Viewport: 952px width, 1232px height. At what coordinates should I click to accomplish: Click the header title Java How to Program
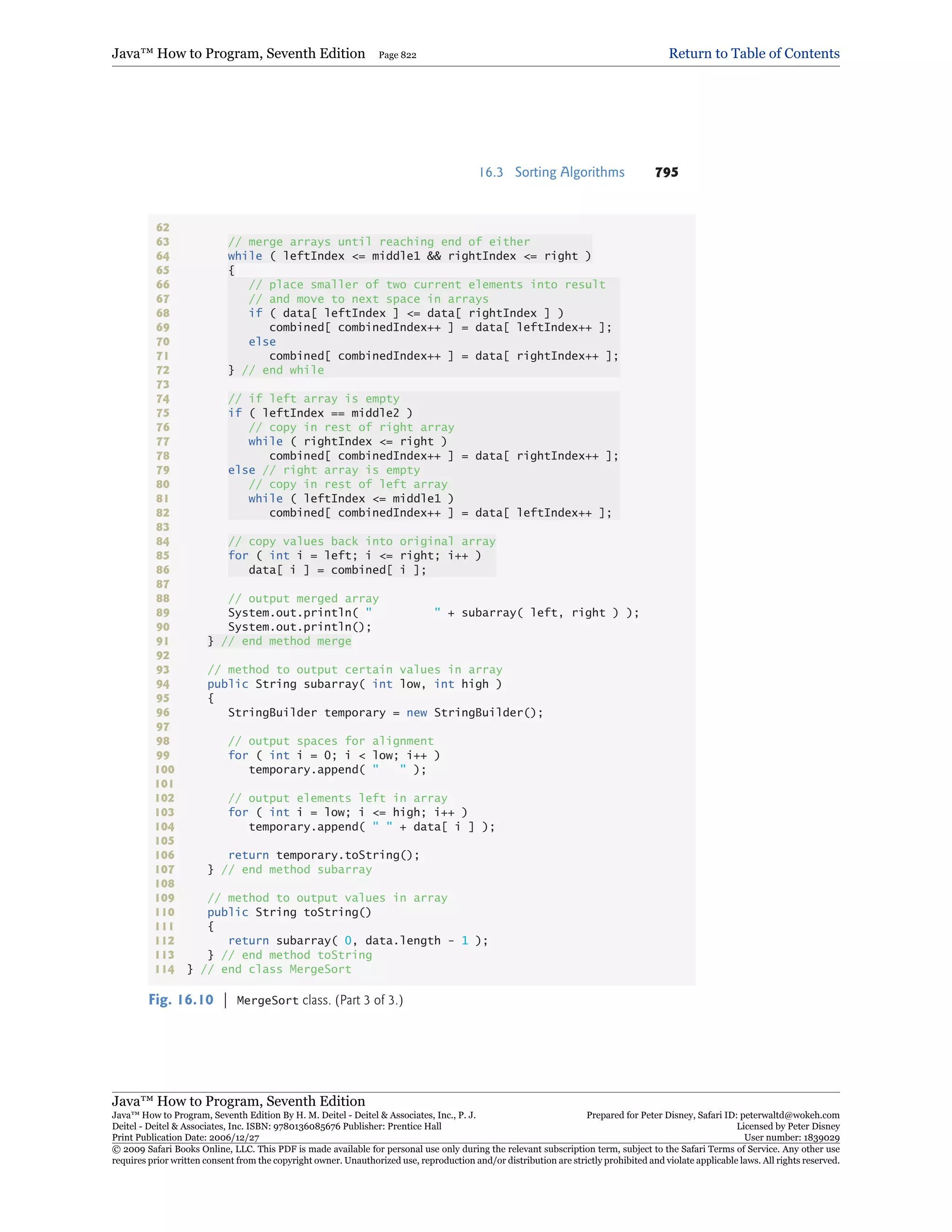(238, 53)
